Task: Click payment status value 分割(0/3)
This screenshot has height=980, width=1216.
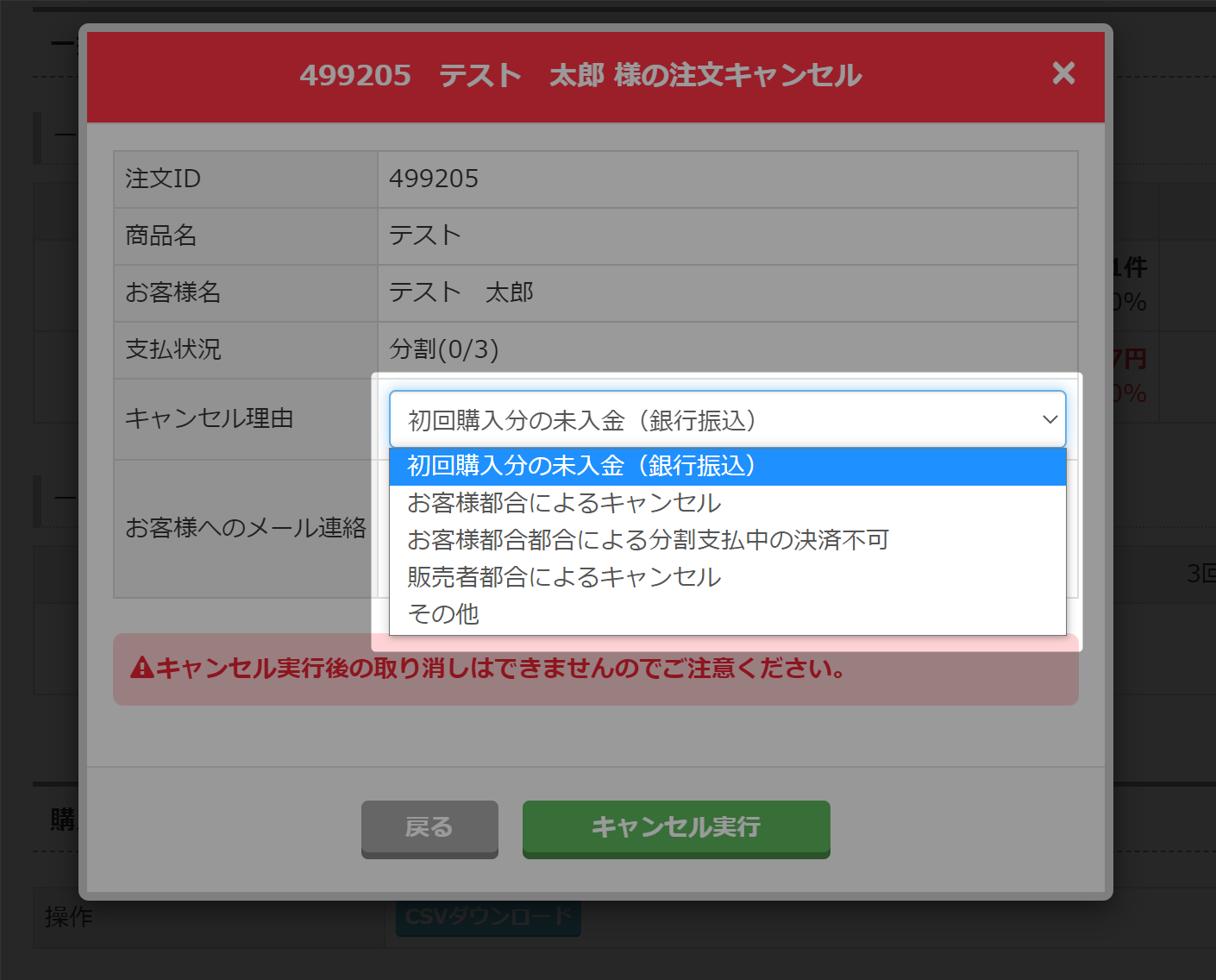Action: pyautogui.click(x=444, y=349)
